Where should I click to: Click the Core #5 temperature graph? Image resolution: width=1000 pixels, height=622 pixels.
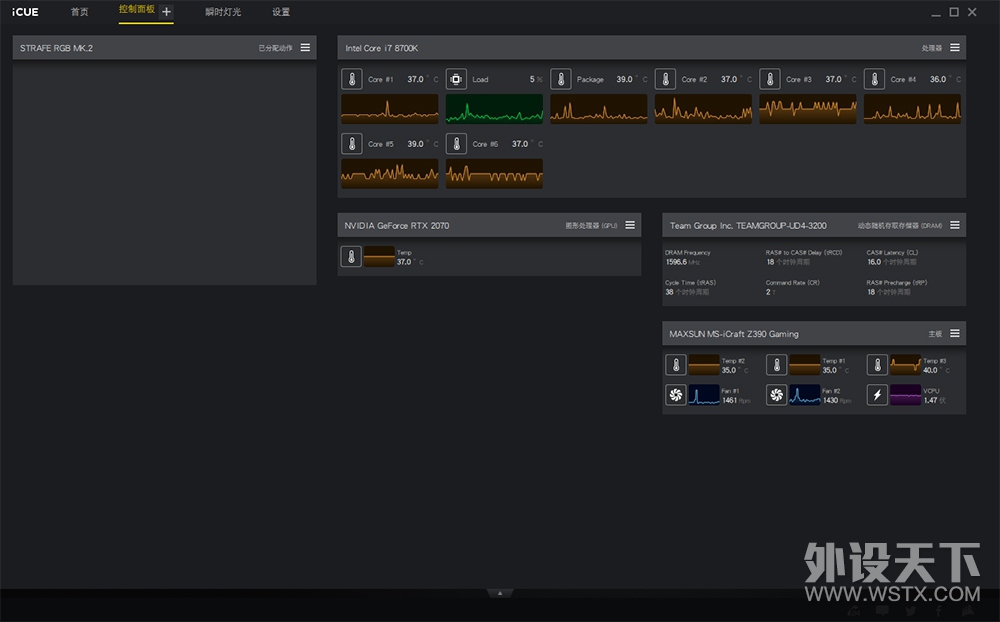390,174
